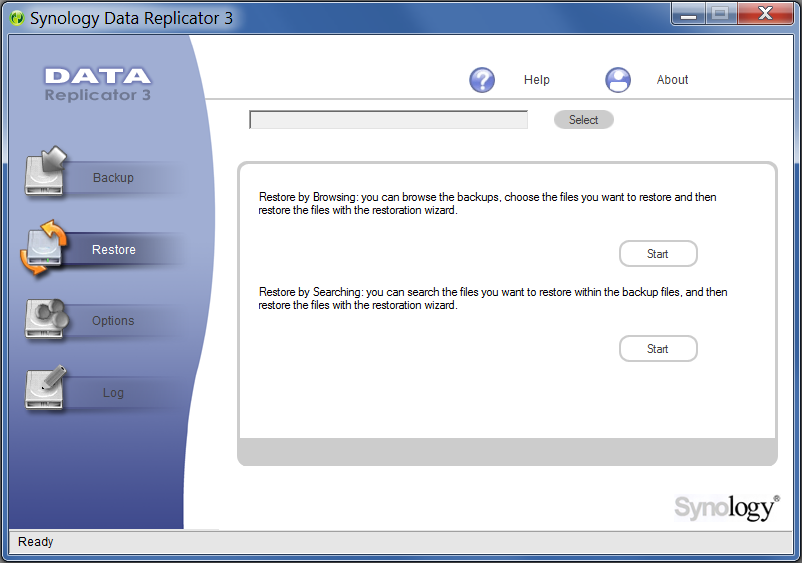Screen dimensions: 802x563
Task: Click the blue person About icon
Action: tap(618, 80)
